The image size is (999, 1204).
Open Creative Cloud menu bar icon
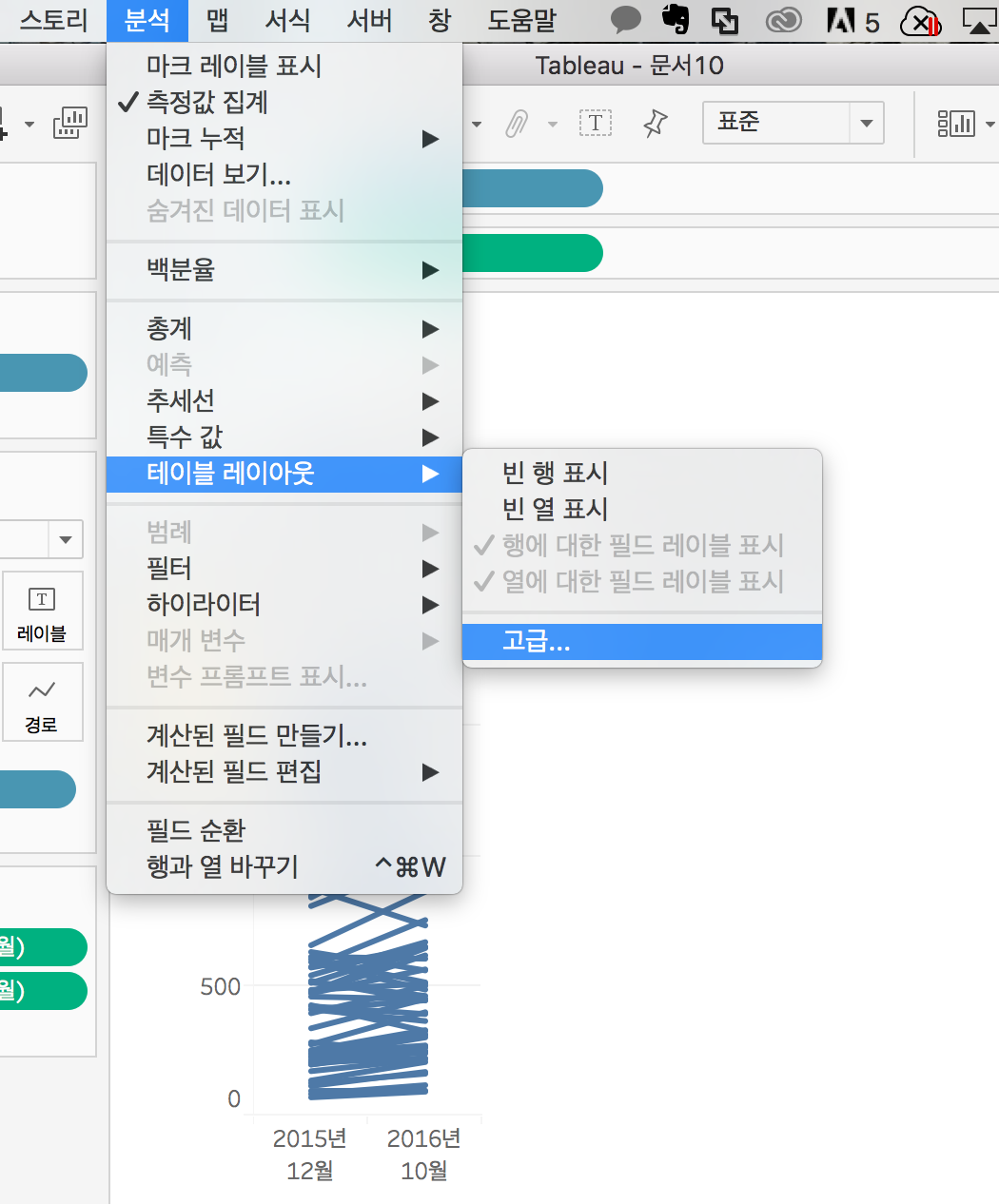coord(784,20)
